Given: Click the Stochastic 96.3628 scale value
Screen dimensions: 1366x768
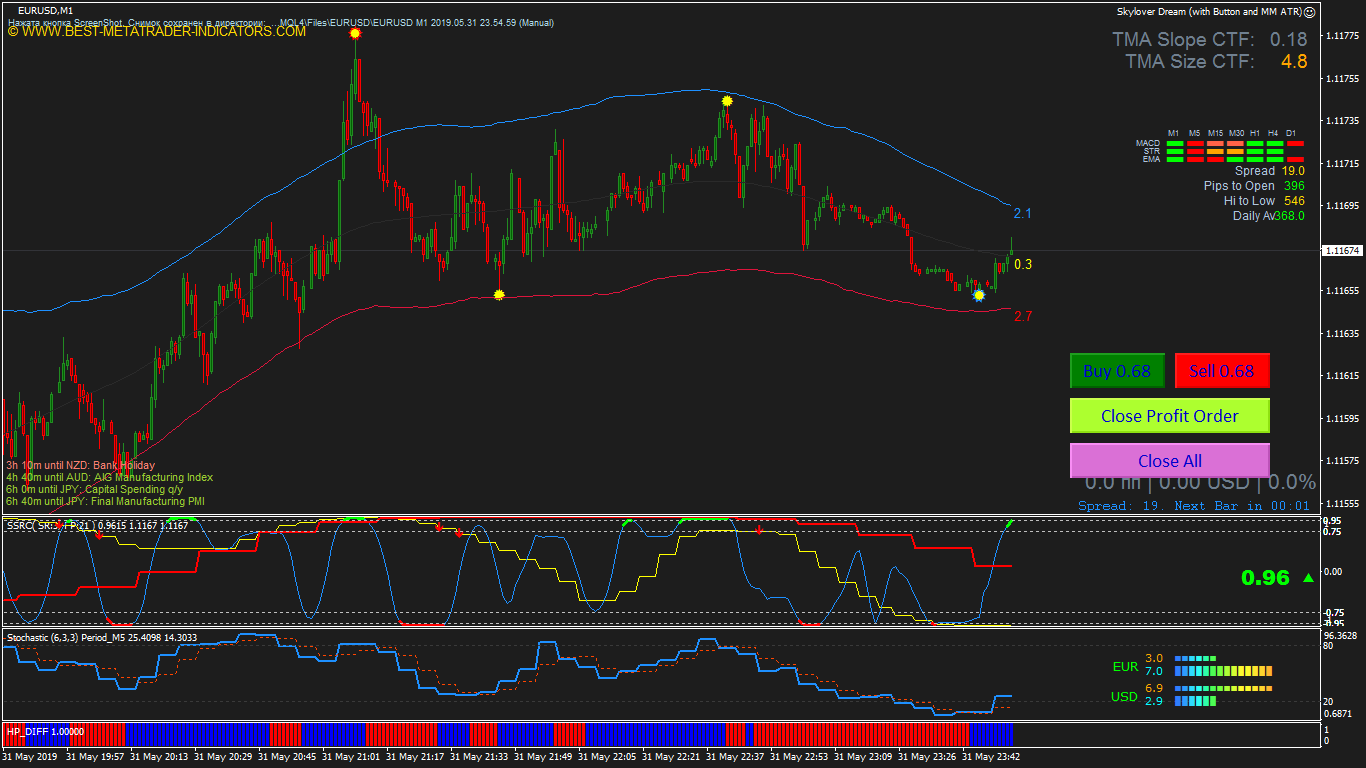Looking at the screenshot, I should click(x=1342, y=635).
